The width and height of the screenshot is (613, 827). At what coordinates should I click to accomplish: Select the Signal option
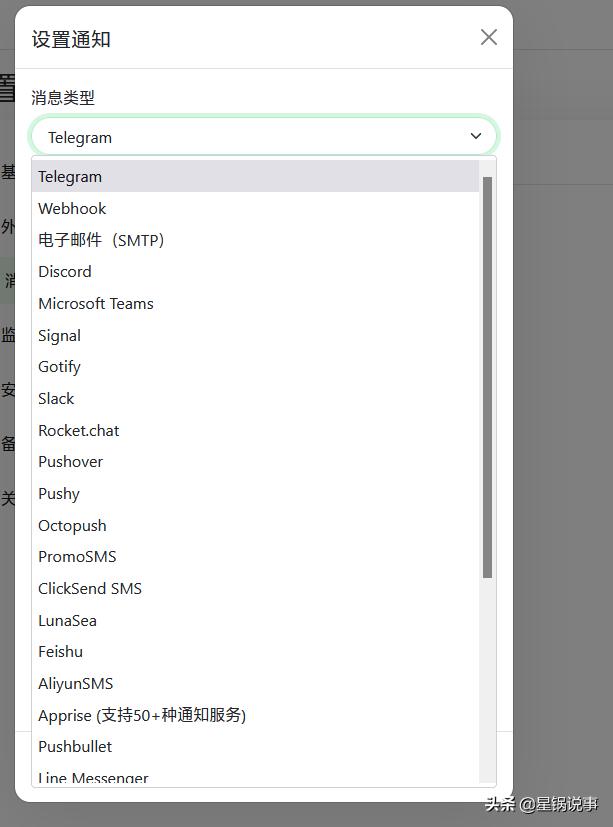(255, 335)
